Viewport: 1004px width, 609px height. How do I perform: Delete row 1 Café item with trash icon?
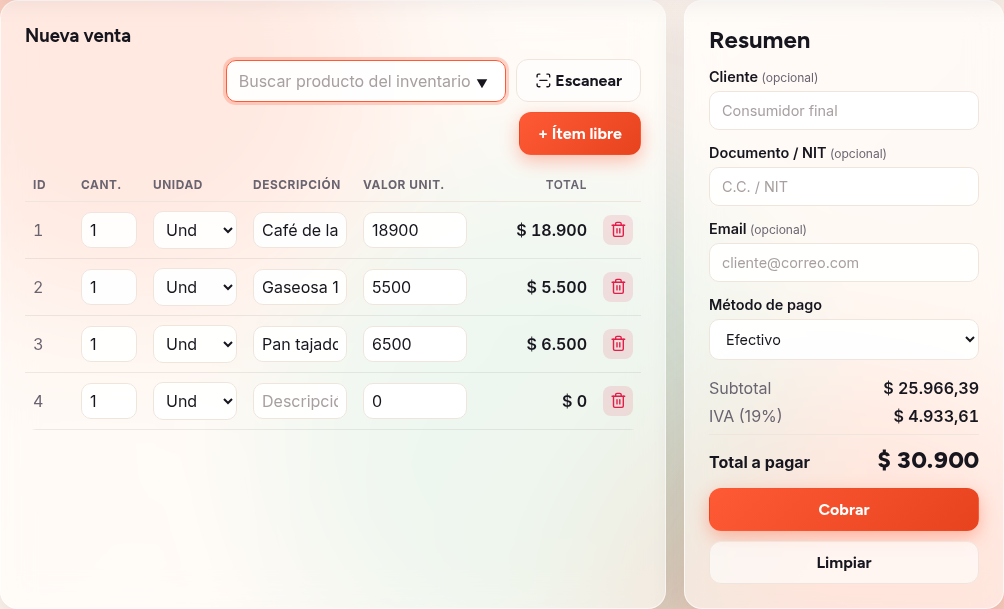(618, 230)
